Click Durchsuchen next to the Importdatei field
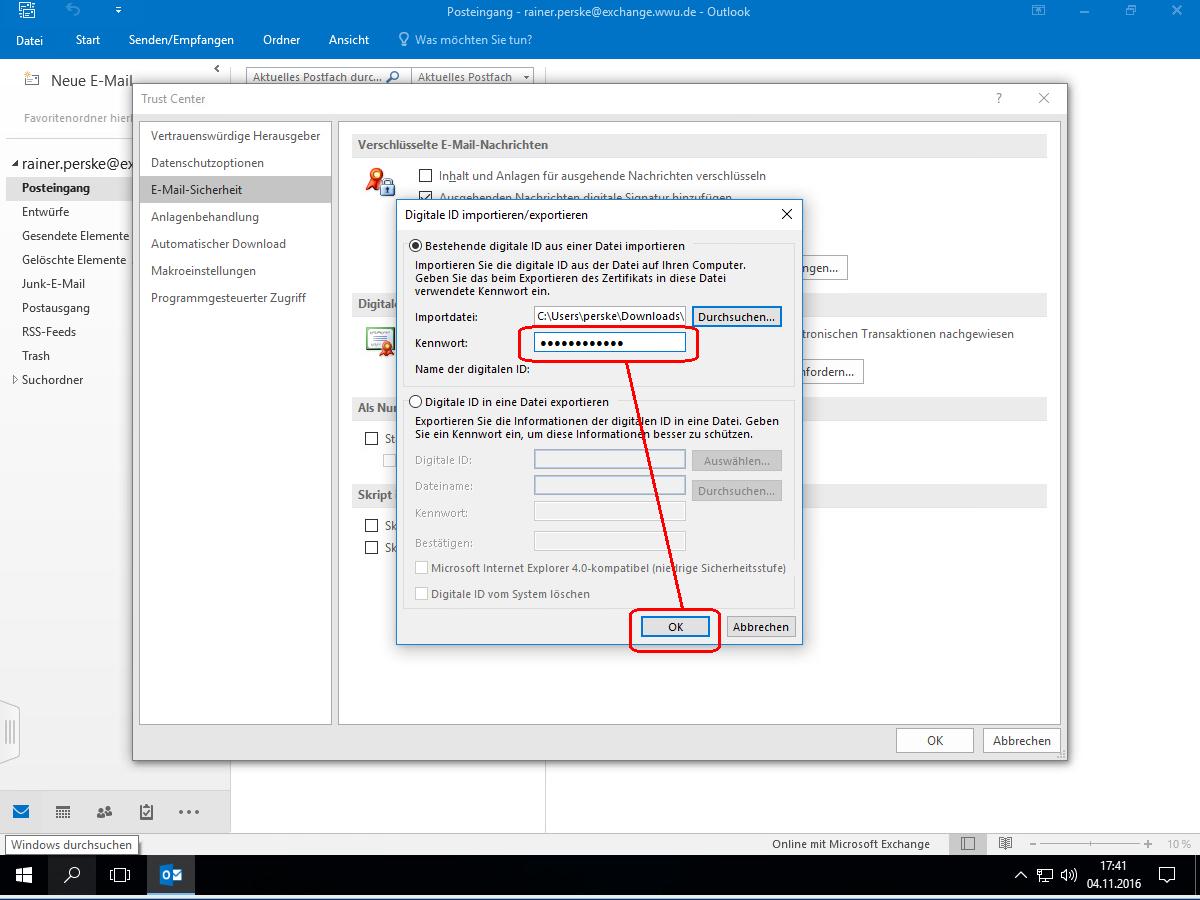 point(736,317)
